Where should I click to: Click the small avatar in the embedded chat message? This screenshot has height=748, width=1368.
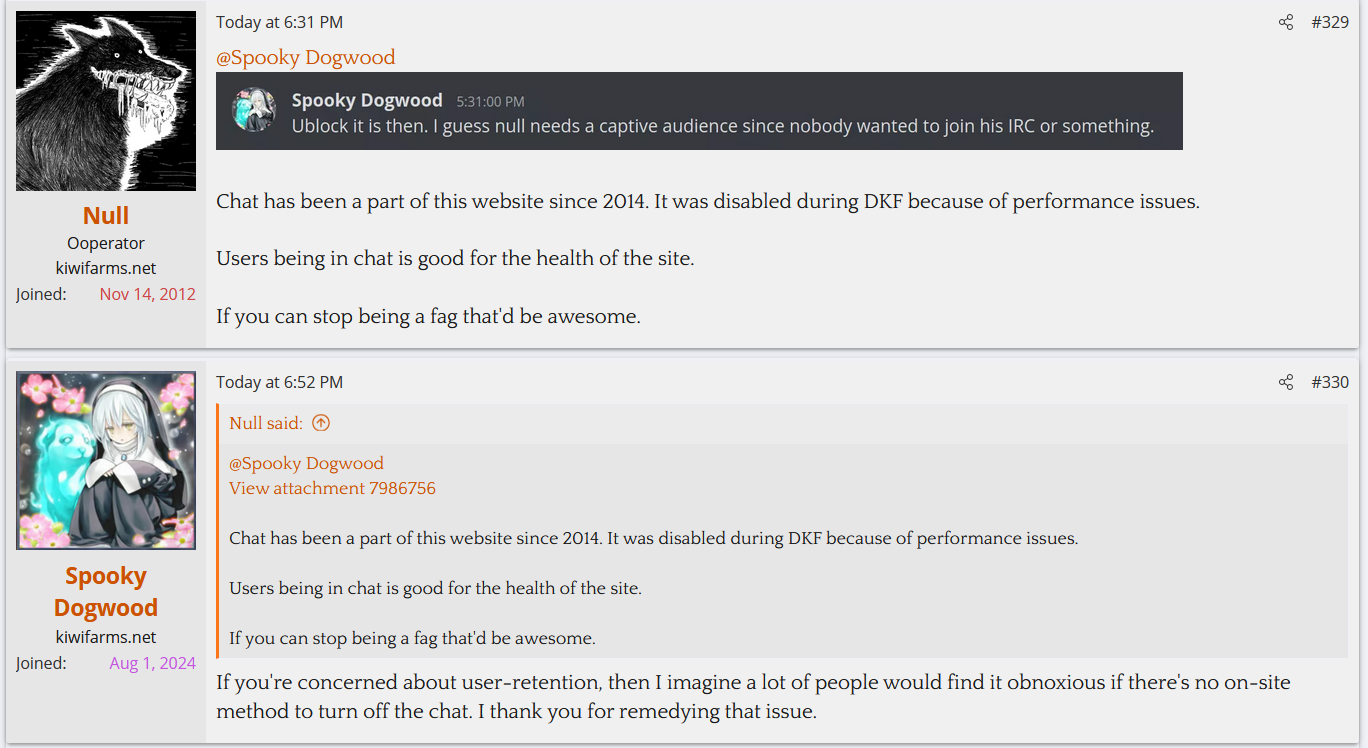254,110
